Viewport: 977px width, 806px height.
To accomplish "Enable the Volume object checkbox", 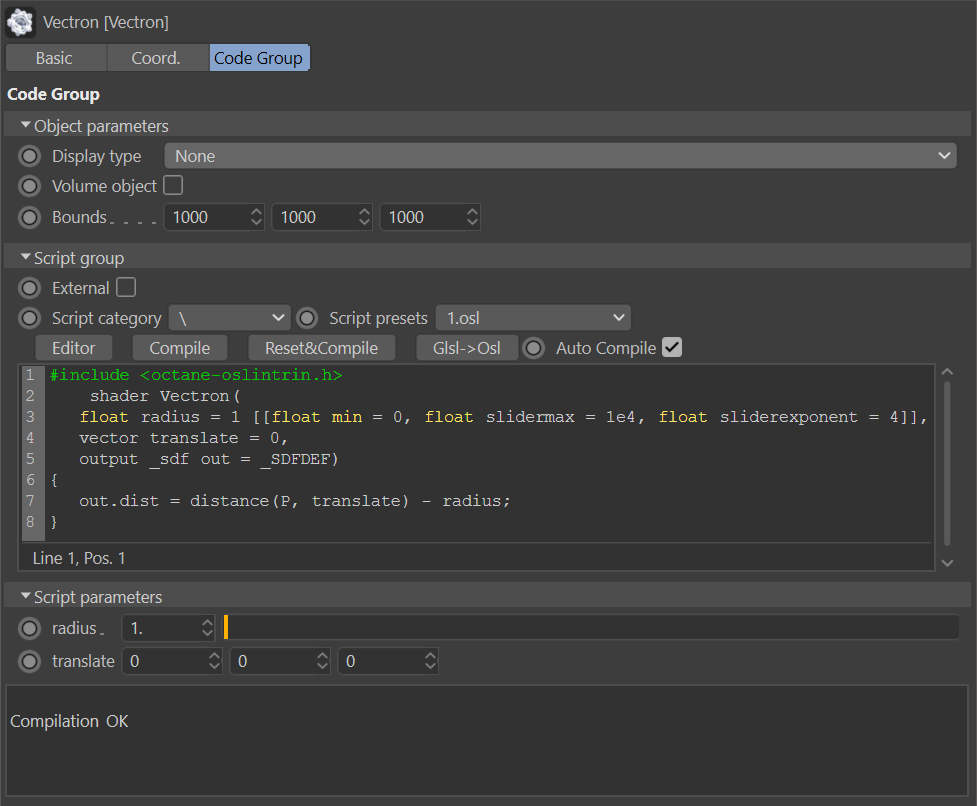I will click(x=173, y=185).
